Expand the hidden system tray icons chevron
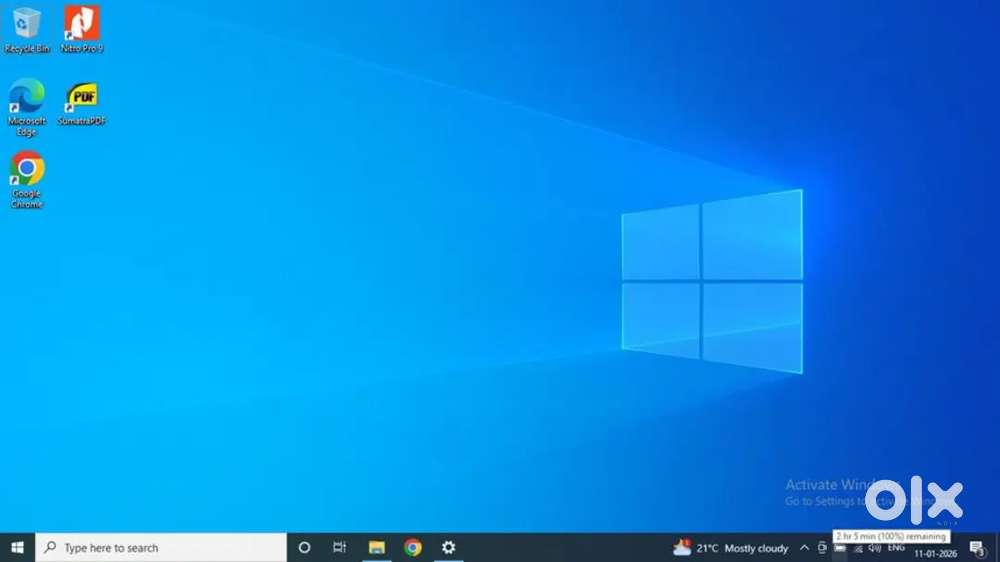 tap(806, 548)
